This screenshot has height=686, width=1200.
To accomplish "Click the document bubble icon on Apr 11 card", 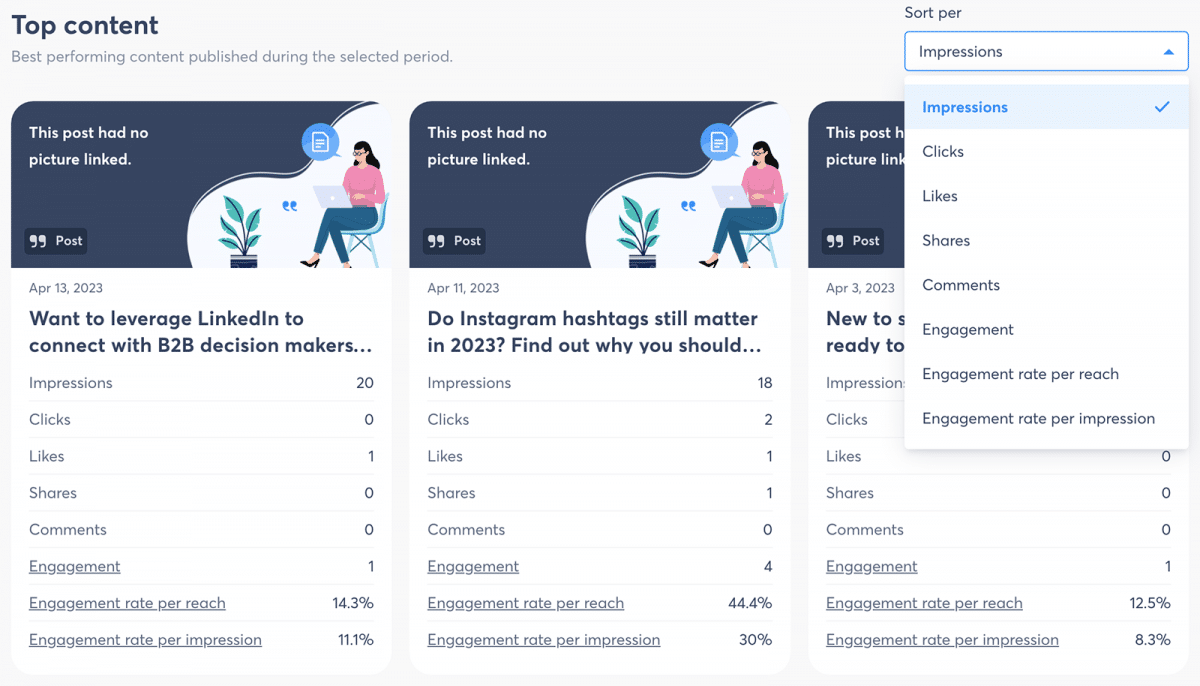I will [719, 142].
